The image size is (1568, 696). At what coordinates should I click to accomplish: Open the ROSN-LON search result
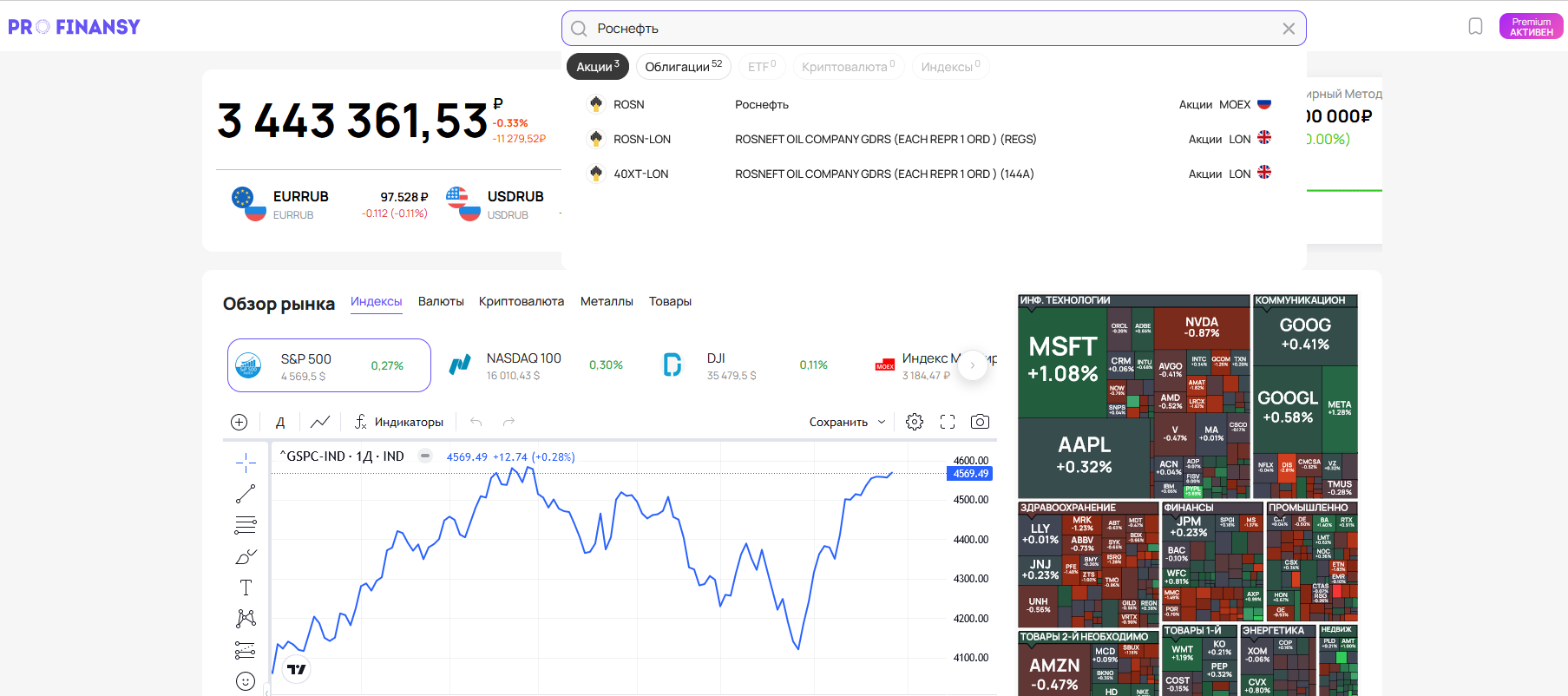[928, 139]
